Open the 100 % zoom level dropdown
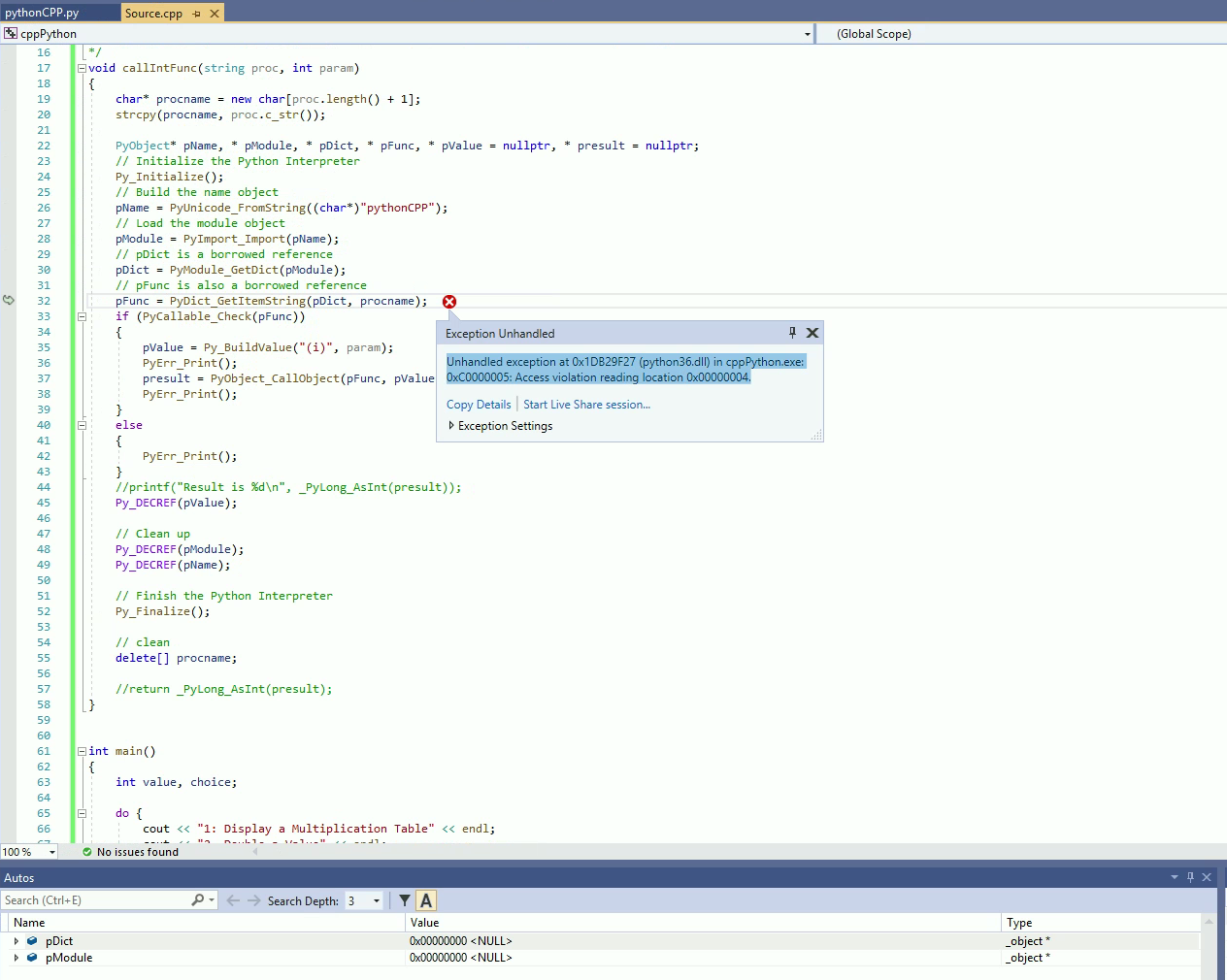This screenshot has height=980, width=1227. pyautogui.click(x=51, y=852)
